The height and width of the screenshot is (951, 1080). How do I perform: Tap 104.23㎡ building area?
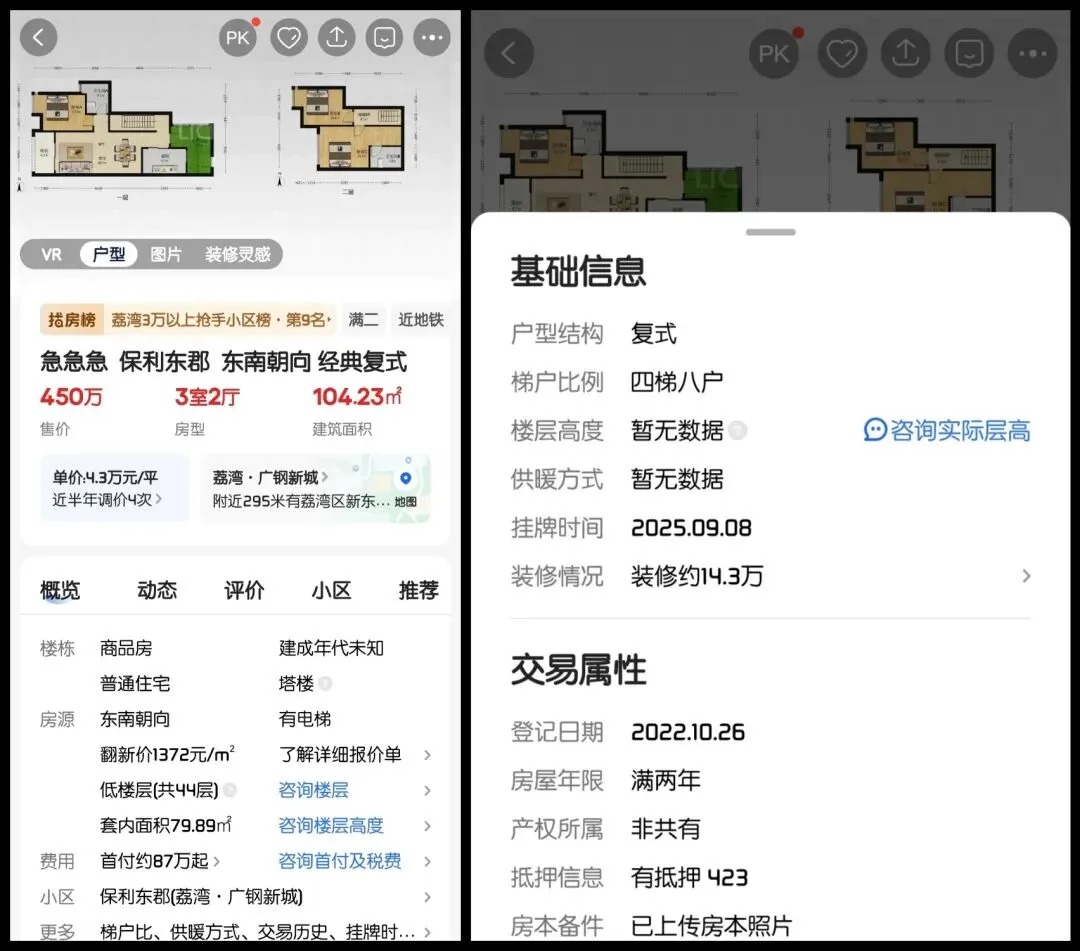click(x=357, y=397)
